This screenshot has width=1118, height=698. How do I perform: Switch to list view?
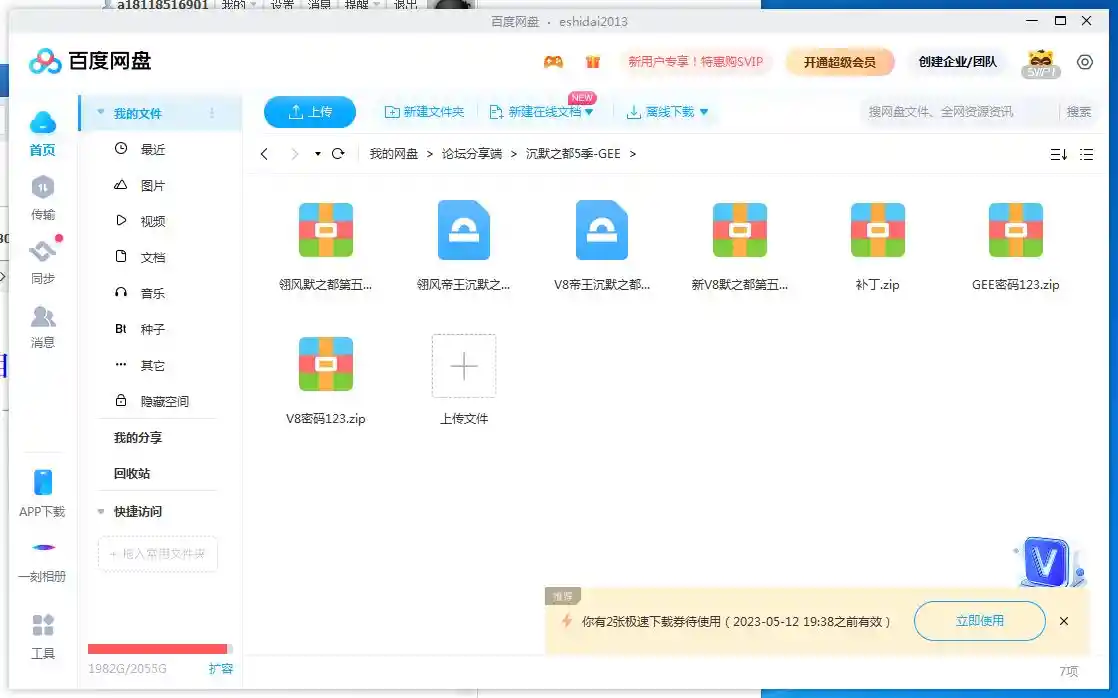pyautogui.click(x=1086, y=154)
